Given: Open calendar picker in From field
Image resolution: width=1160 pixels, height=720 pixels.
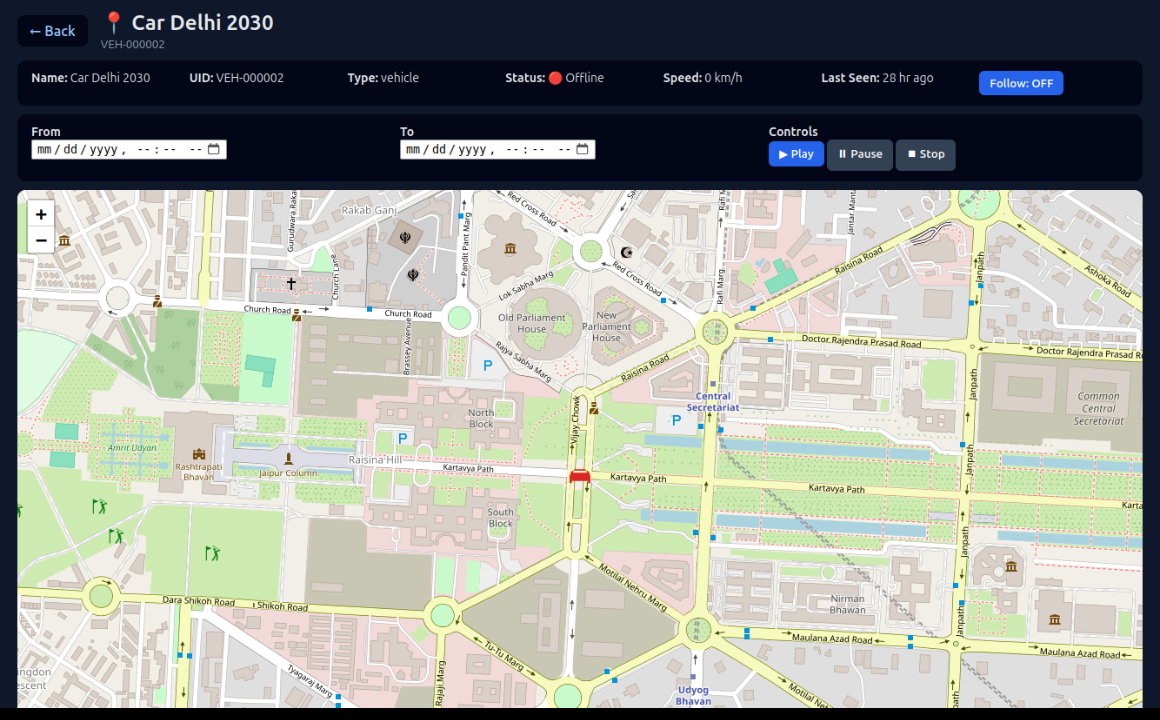Looking at the screenshot, I should click(x=214, y=149).
